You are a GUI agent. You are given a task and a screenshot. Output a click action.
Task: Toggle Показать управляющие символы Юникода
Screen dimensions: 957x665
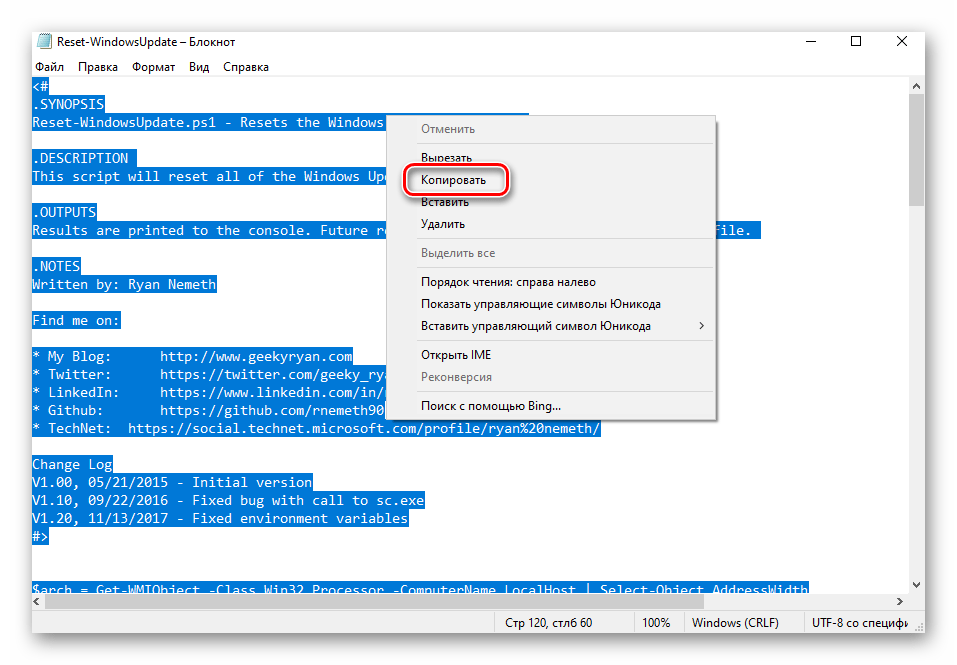pyautogui.click(x=540, y=304)
